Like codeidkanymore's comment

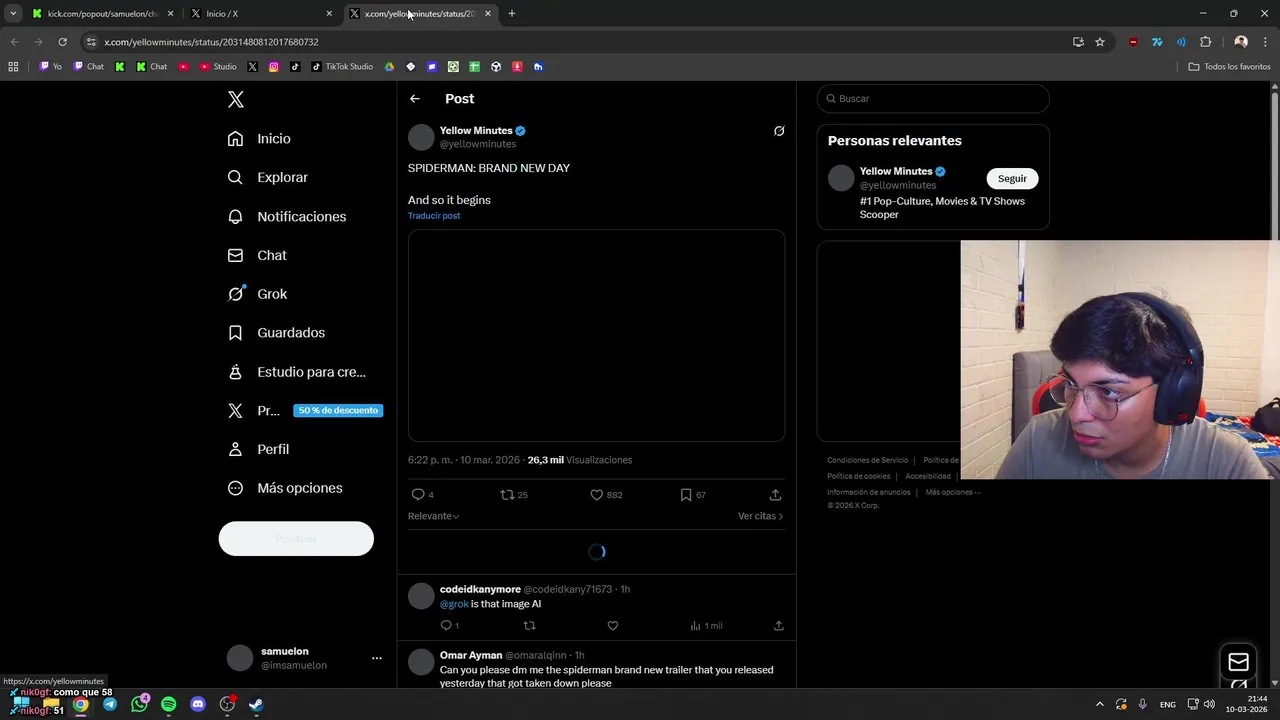click(x=613, y=626)
